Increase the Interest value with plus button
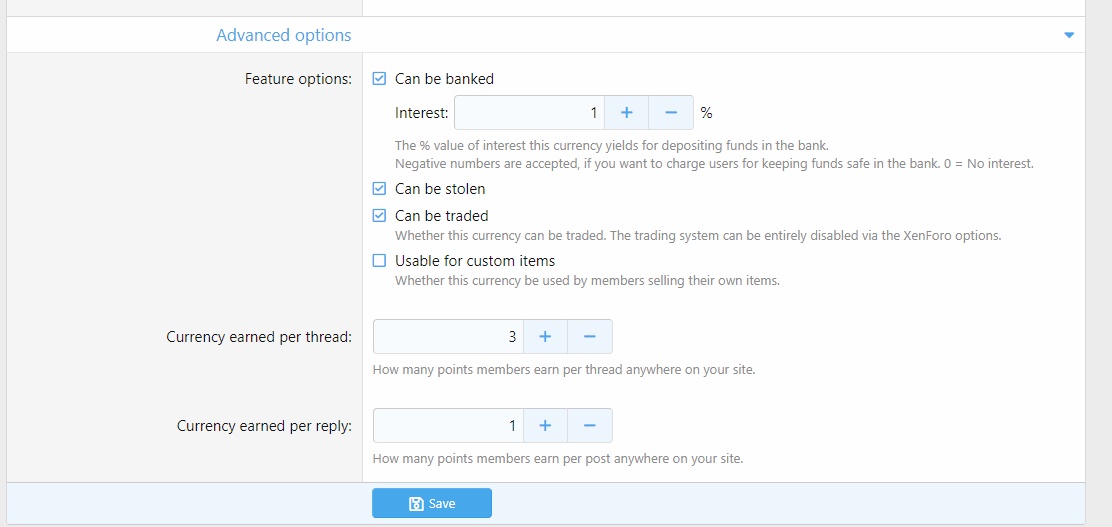 click(627, 113)
